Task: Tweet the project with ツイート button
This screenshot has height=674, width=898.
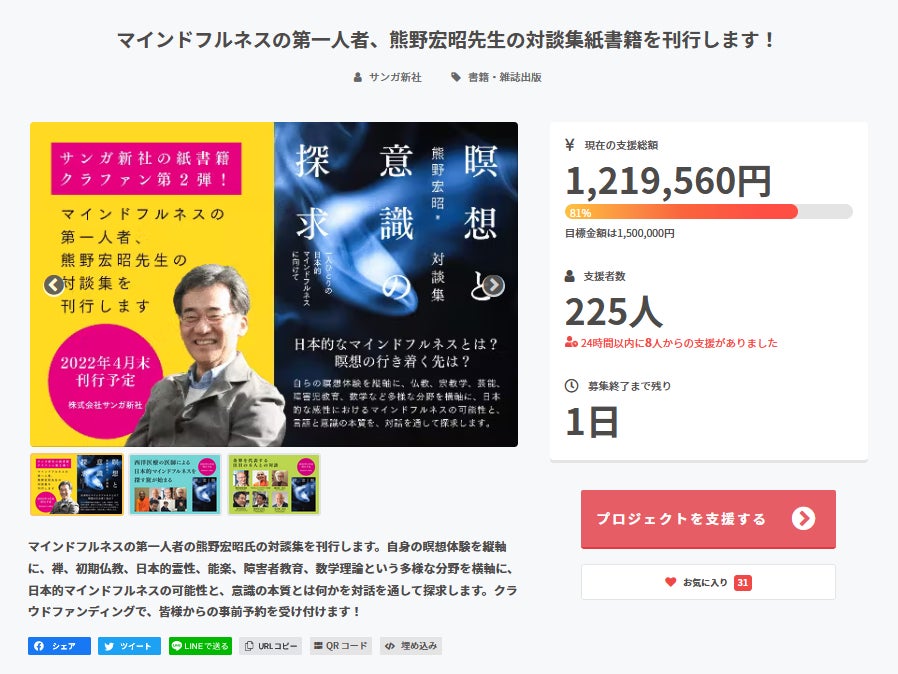Action: point(129,646)
